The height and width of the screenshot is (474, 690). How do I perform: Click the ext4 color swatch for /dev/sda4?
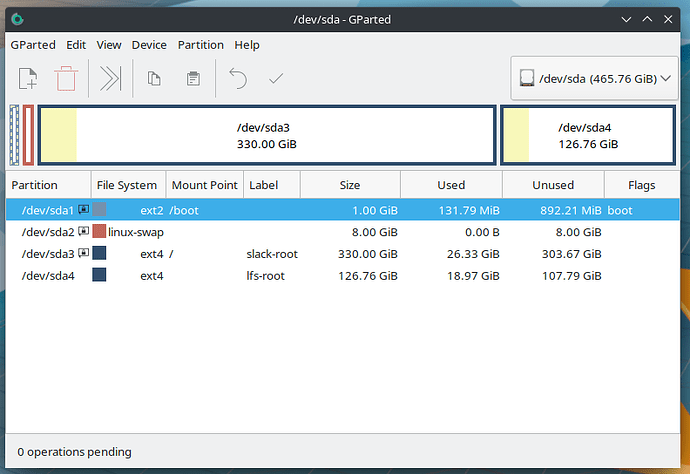[x=99, y=275]
